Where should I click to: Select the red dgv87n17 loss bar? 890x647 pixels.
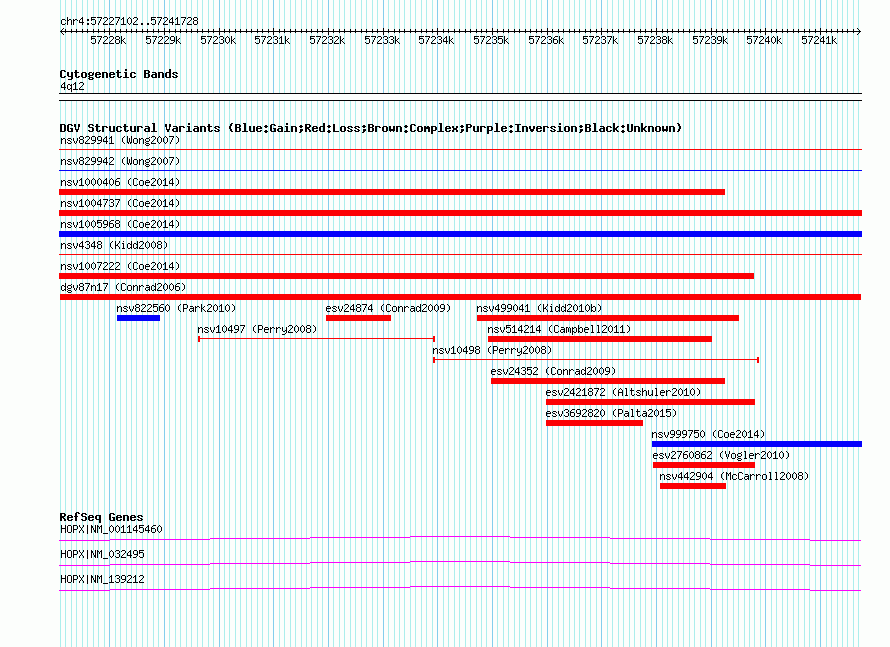point(460,297)
